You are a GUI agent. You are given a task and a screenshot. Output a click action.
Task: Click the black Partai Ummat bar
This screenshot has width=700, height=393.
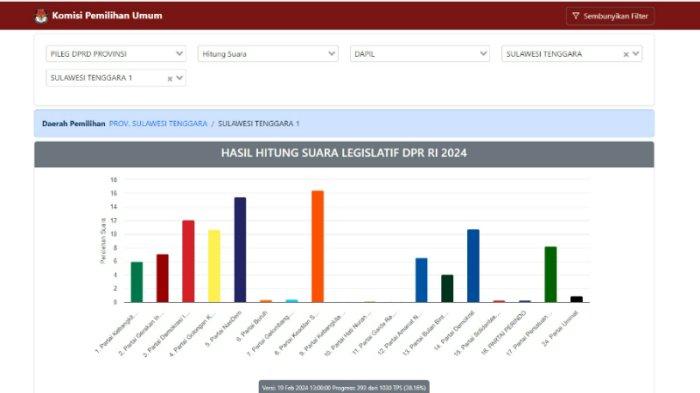tap(577, 299)
